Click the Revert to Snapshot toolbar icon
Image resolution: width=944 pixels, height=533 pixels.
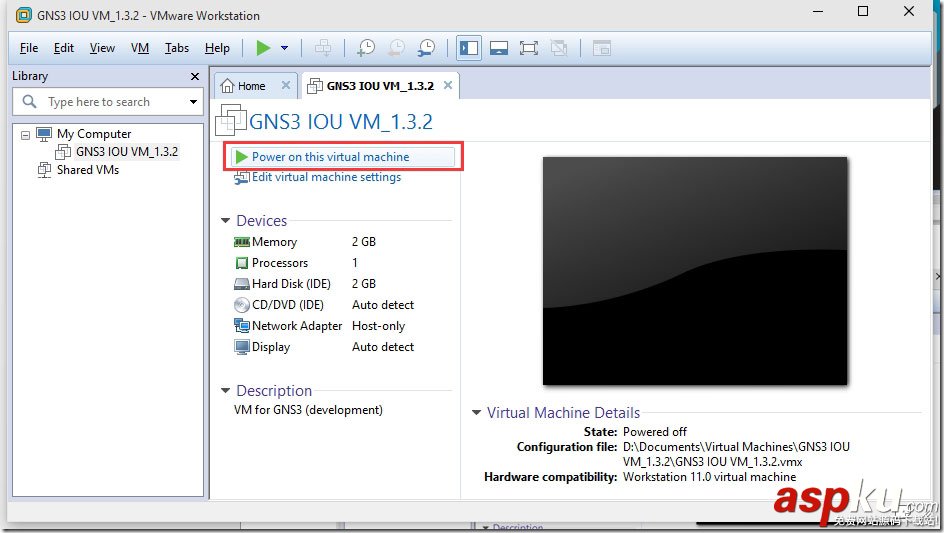point(396,48)
